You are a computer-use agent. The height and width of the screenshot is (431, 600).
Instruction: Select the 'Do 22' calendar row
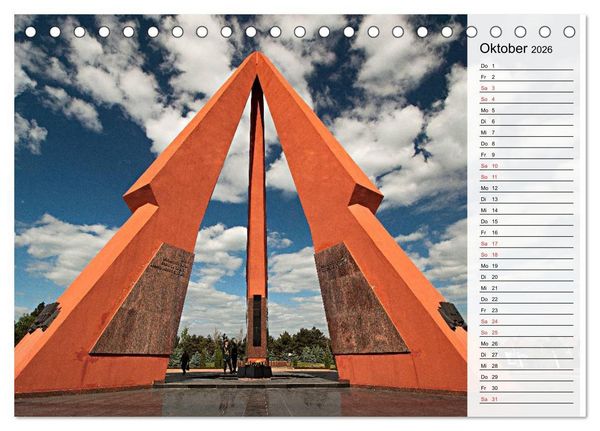pos(527,299)
